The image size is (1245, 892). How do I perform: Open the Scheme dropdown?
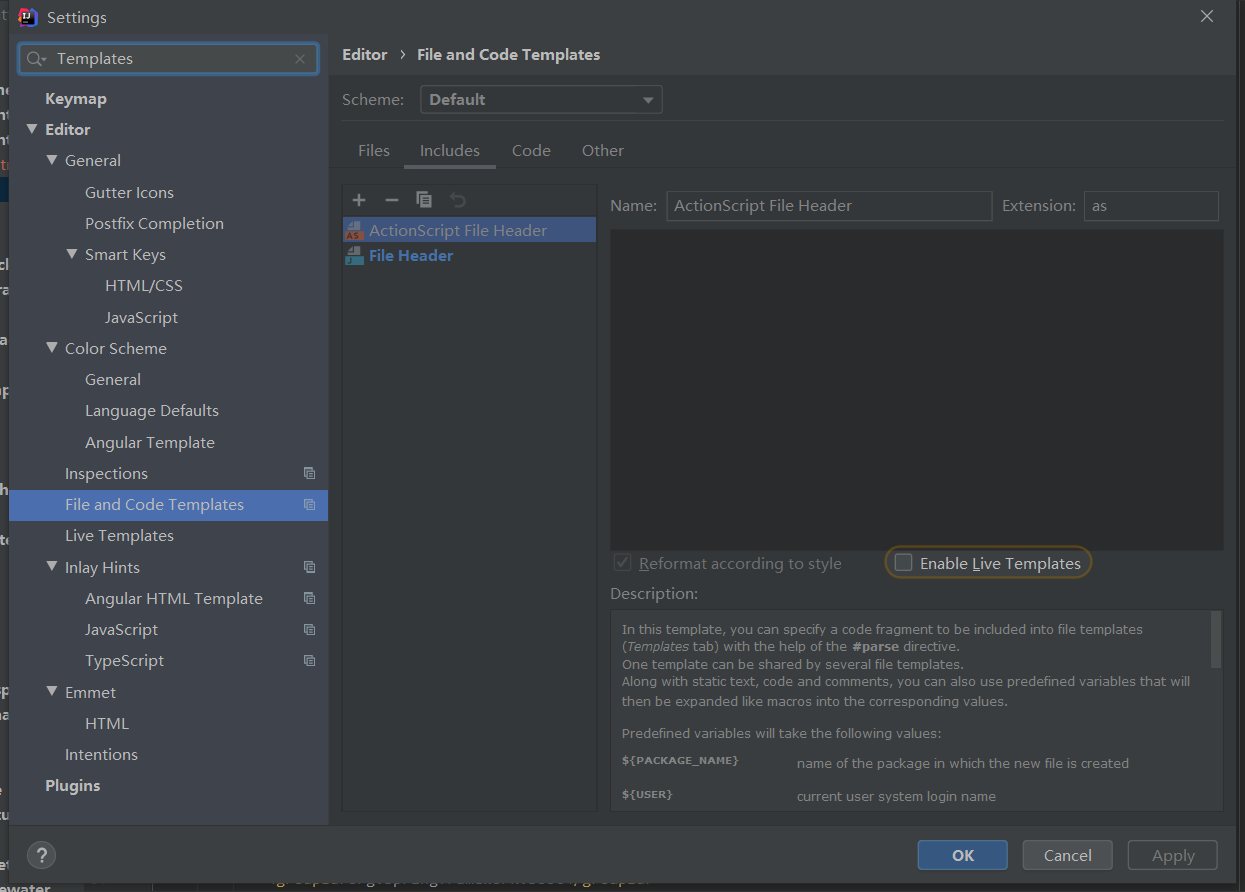pyautogui.click(x=541, y=100)
